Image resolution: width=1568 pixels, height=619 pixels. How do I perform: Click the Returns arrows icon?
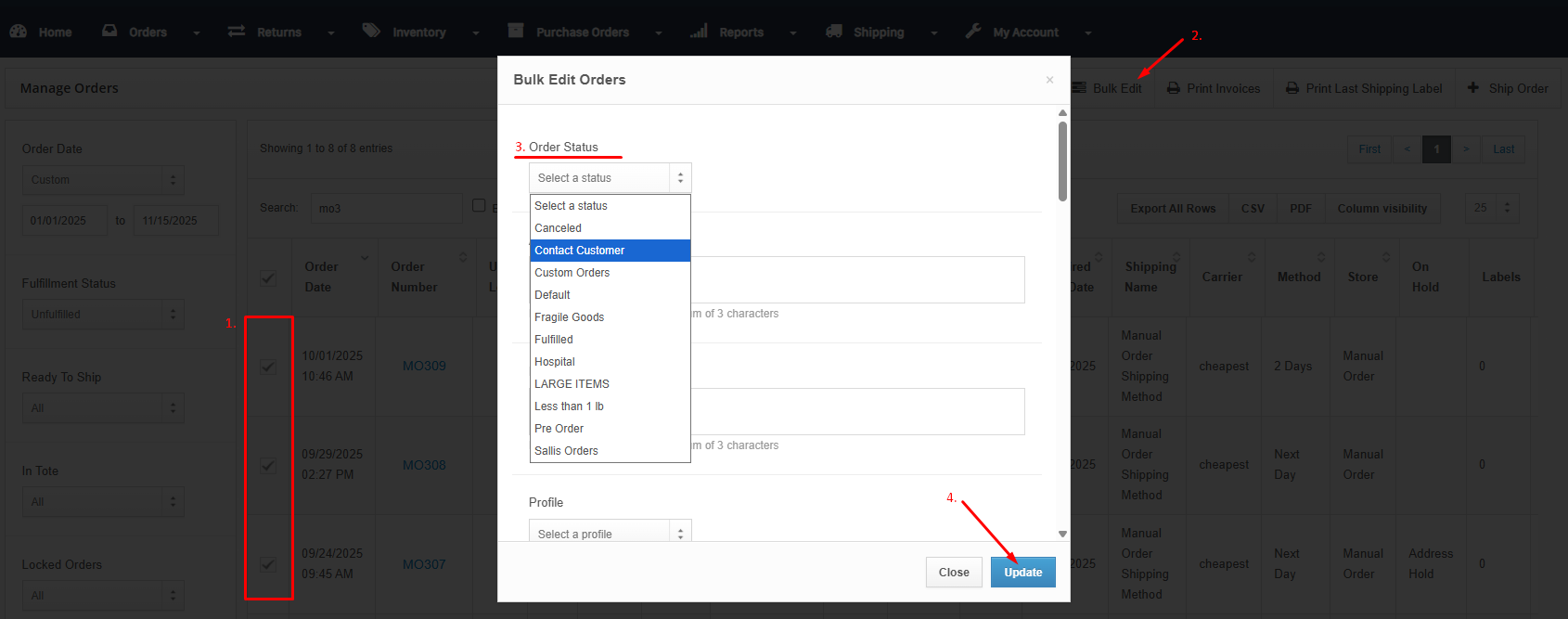[x=237, y=32]
